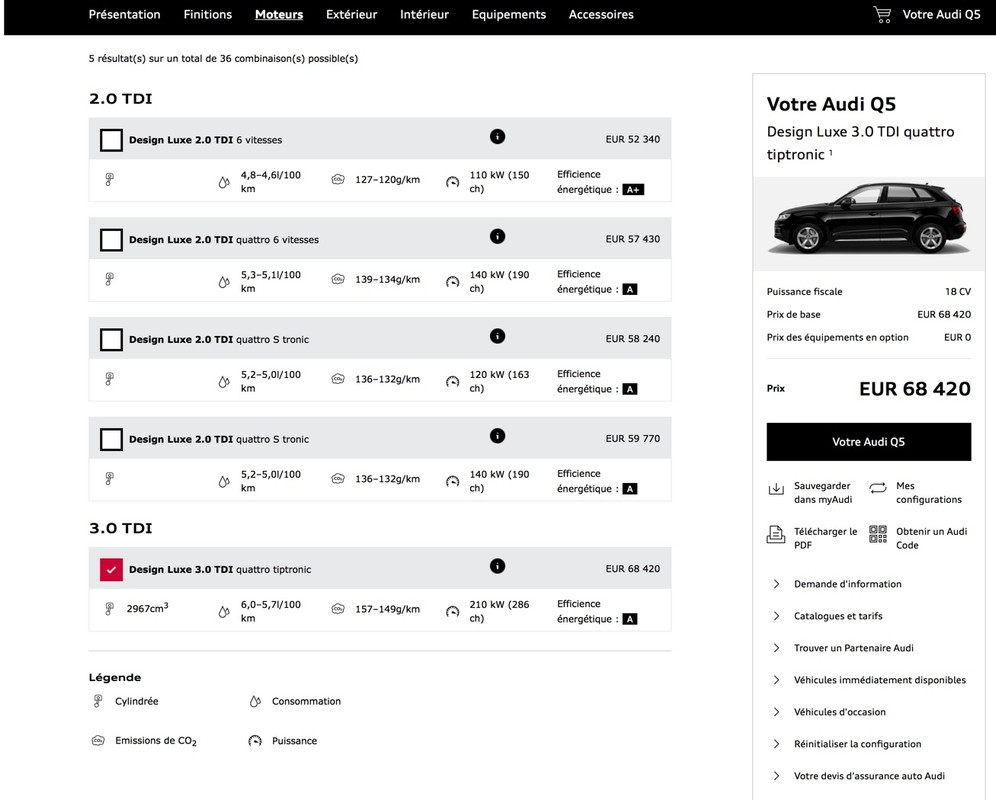Uncheck Design Luxe 3.0 TDI quattro tiptronic
The width and height of the screenshot is (996, 800).
[x=111, y=569]
